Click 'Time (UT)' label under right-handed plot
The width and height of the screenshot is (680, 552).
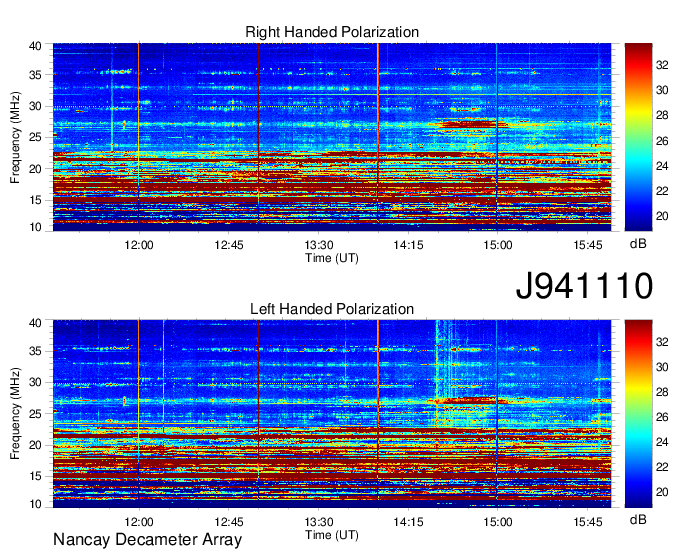point(332,258)
